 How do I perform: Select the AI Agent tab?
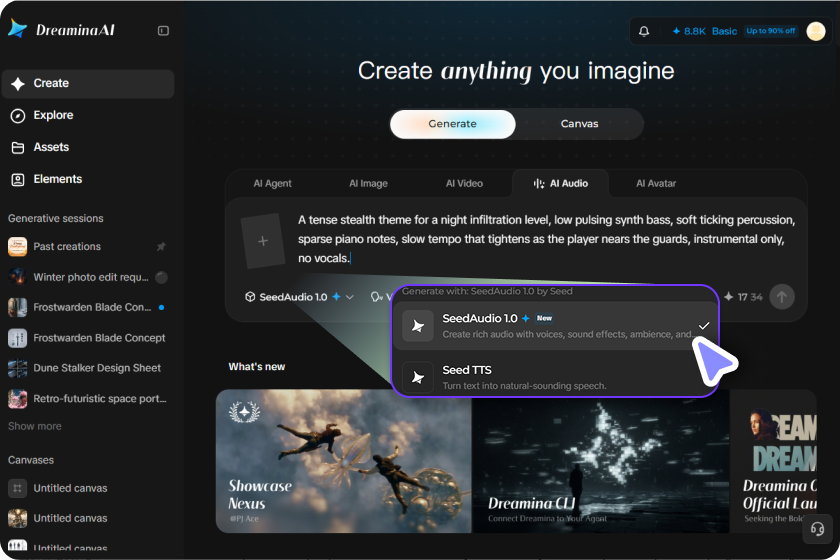pos(272,184)
